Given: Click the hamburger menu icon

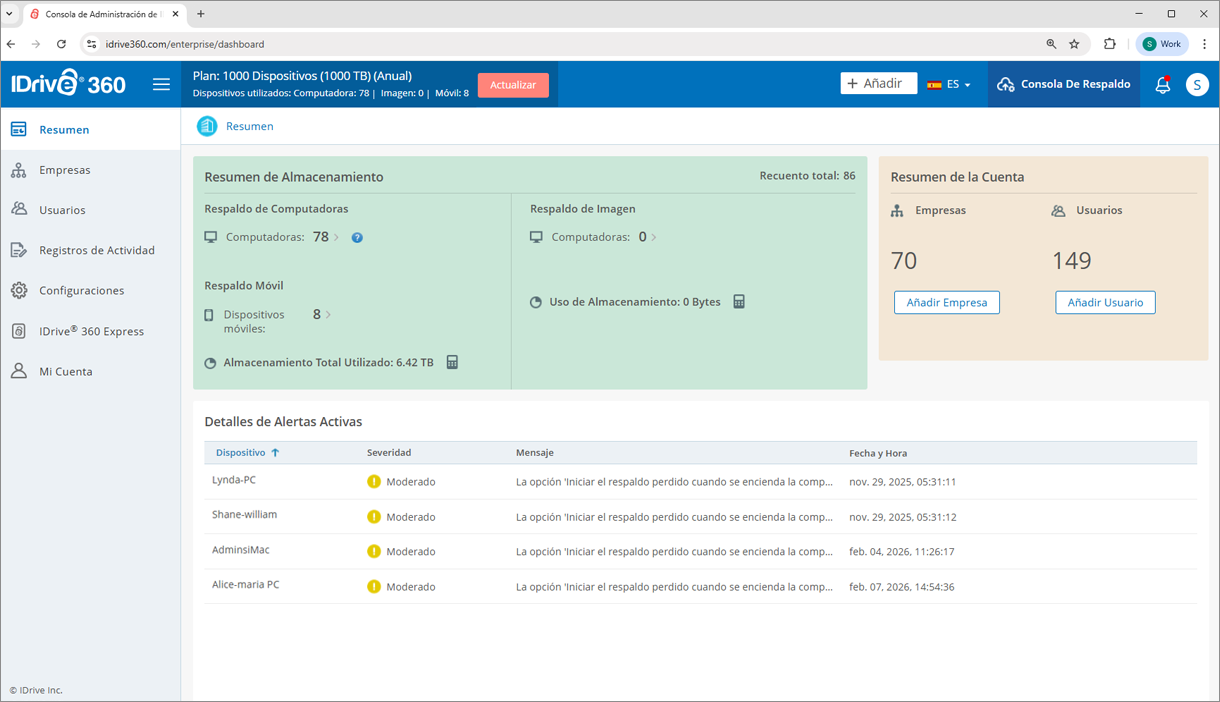Looking at the screenshot, I should pyautogui.click(x=161, y=84).
